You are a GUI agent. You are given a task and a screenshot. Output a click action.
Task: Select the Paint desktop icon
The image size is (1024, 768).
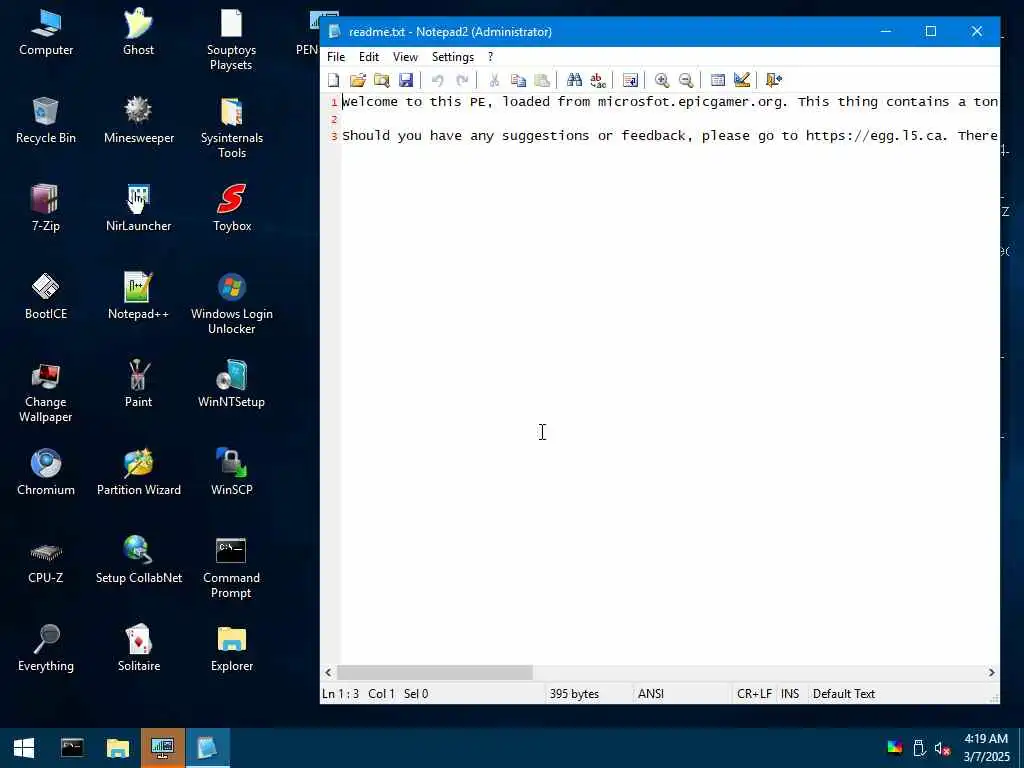click(x=138, y=384)
